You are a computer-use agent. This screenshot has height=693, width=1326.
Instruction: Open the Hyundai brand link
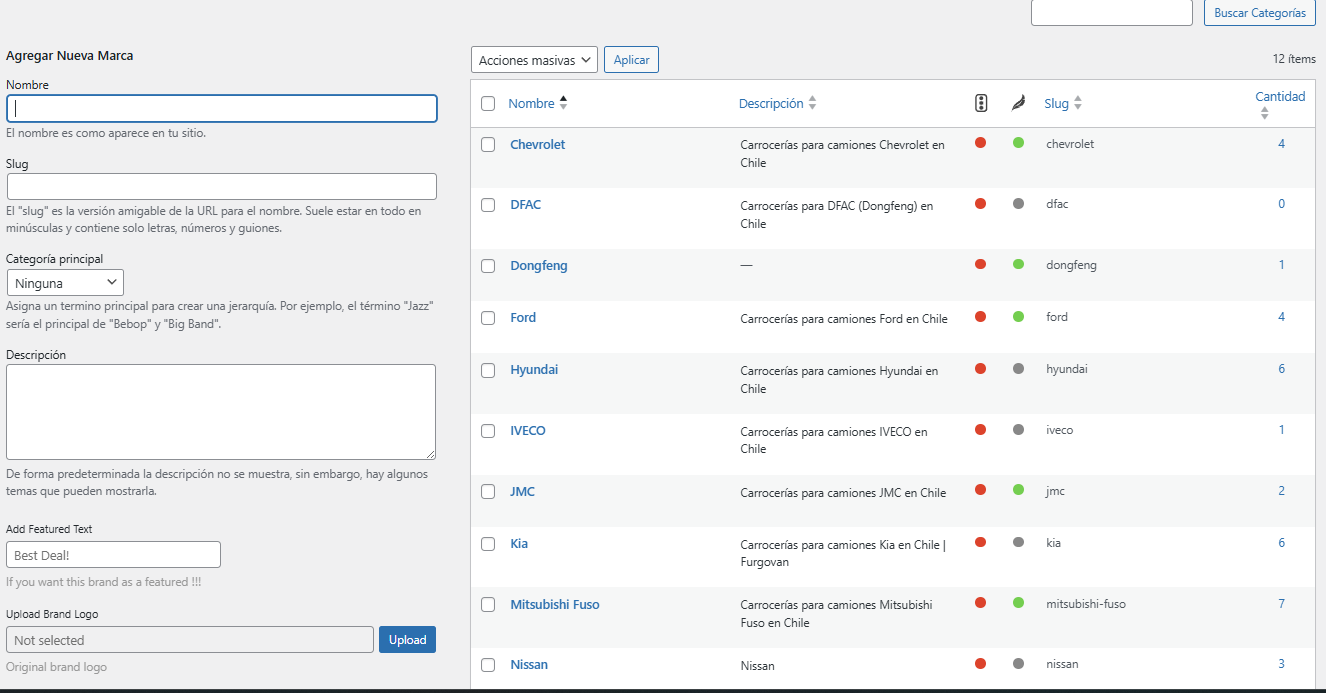[x=534, y=370]
